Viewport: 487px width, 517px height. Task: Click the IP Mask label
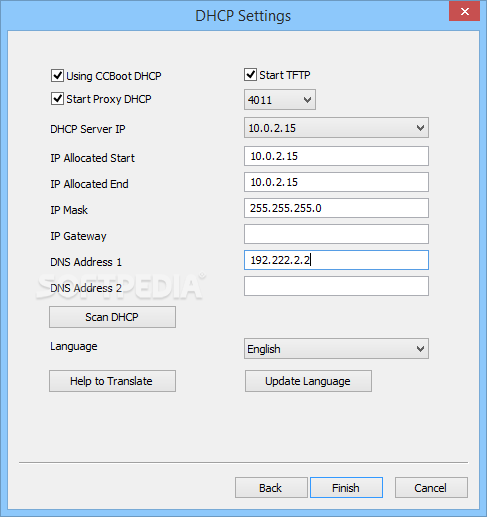pyautogui.click(x=69, y=210)
